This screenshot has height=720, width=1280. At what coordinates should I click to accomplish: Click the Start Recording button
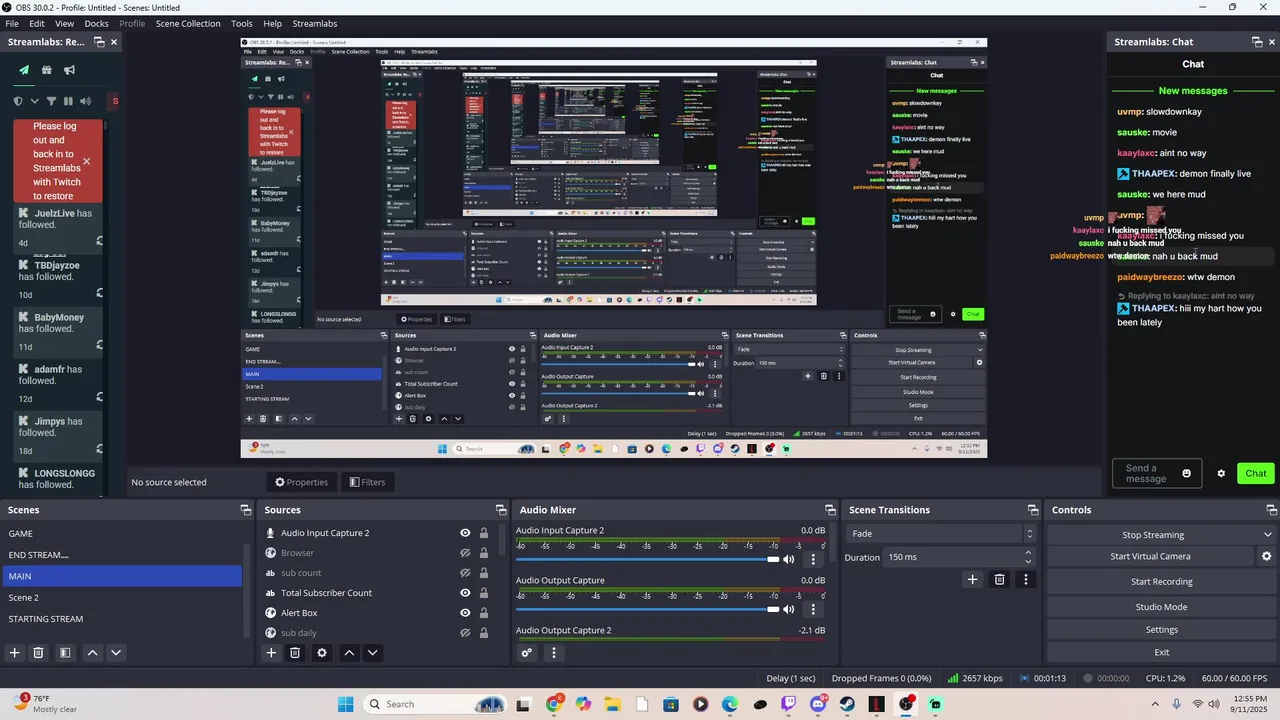coord(1161,582)
